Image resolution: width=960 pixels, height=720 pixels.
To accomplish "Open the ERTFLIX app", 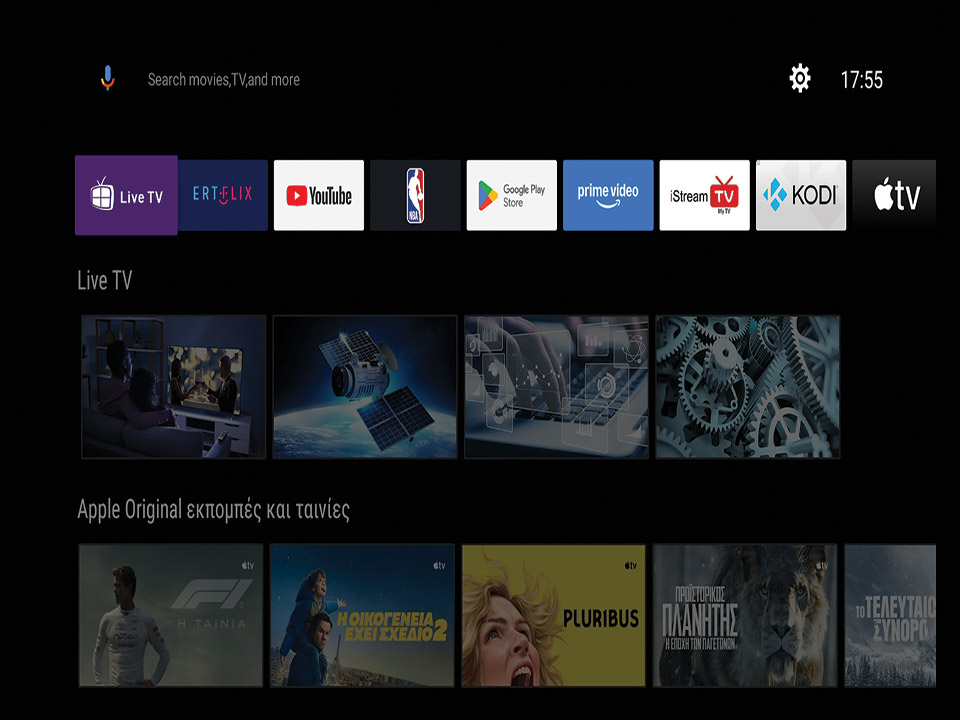I will coord(223,195).
